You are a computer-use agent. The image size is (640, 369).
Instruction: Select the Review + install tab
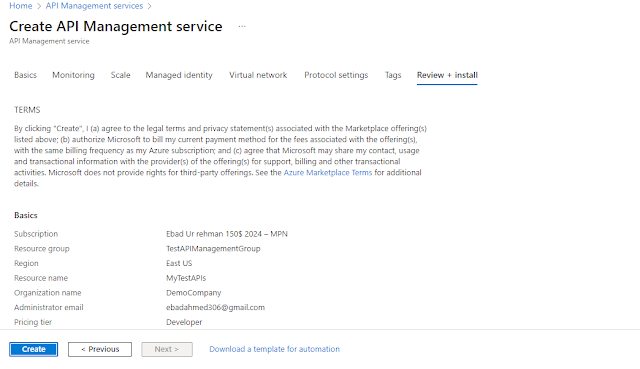447,75
